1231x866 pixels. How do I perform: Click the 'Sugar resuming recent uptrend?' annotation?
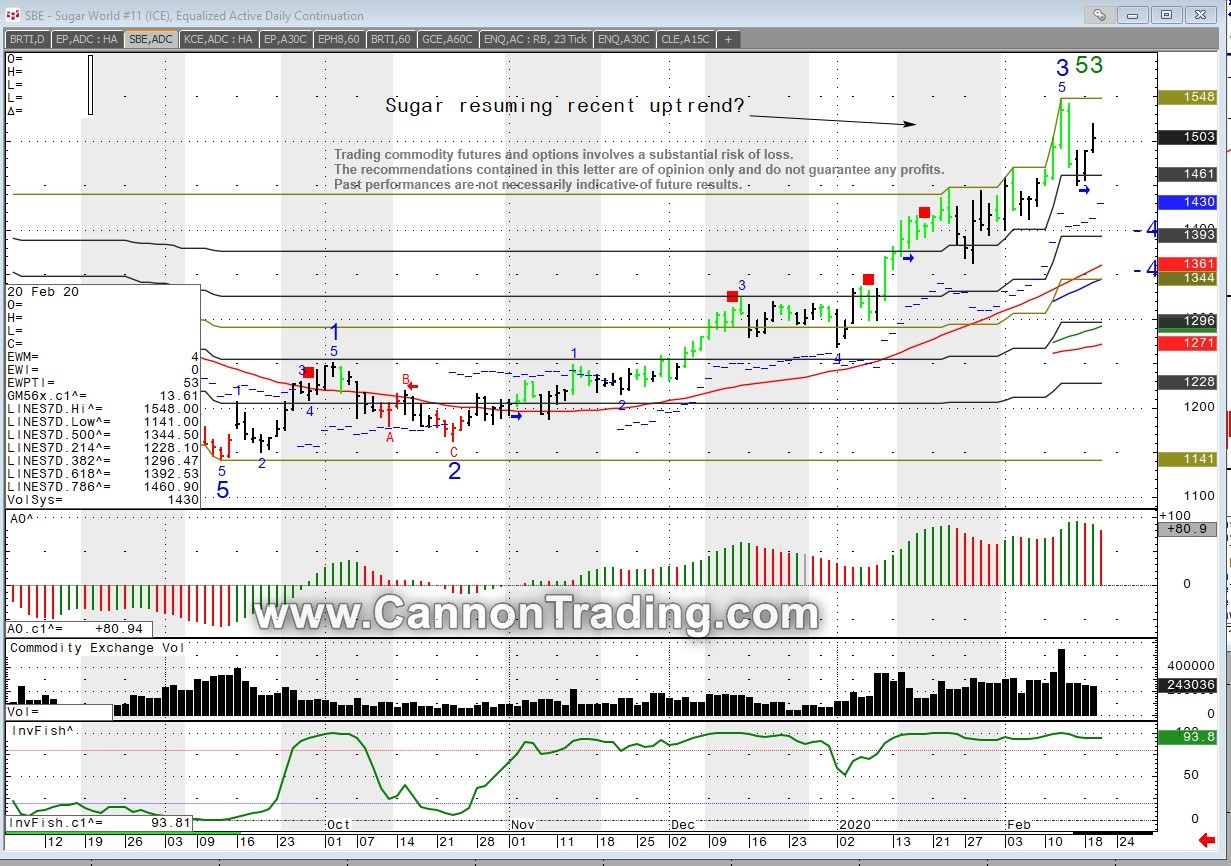point(565,106)
